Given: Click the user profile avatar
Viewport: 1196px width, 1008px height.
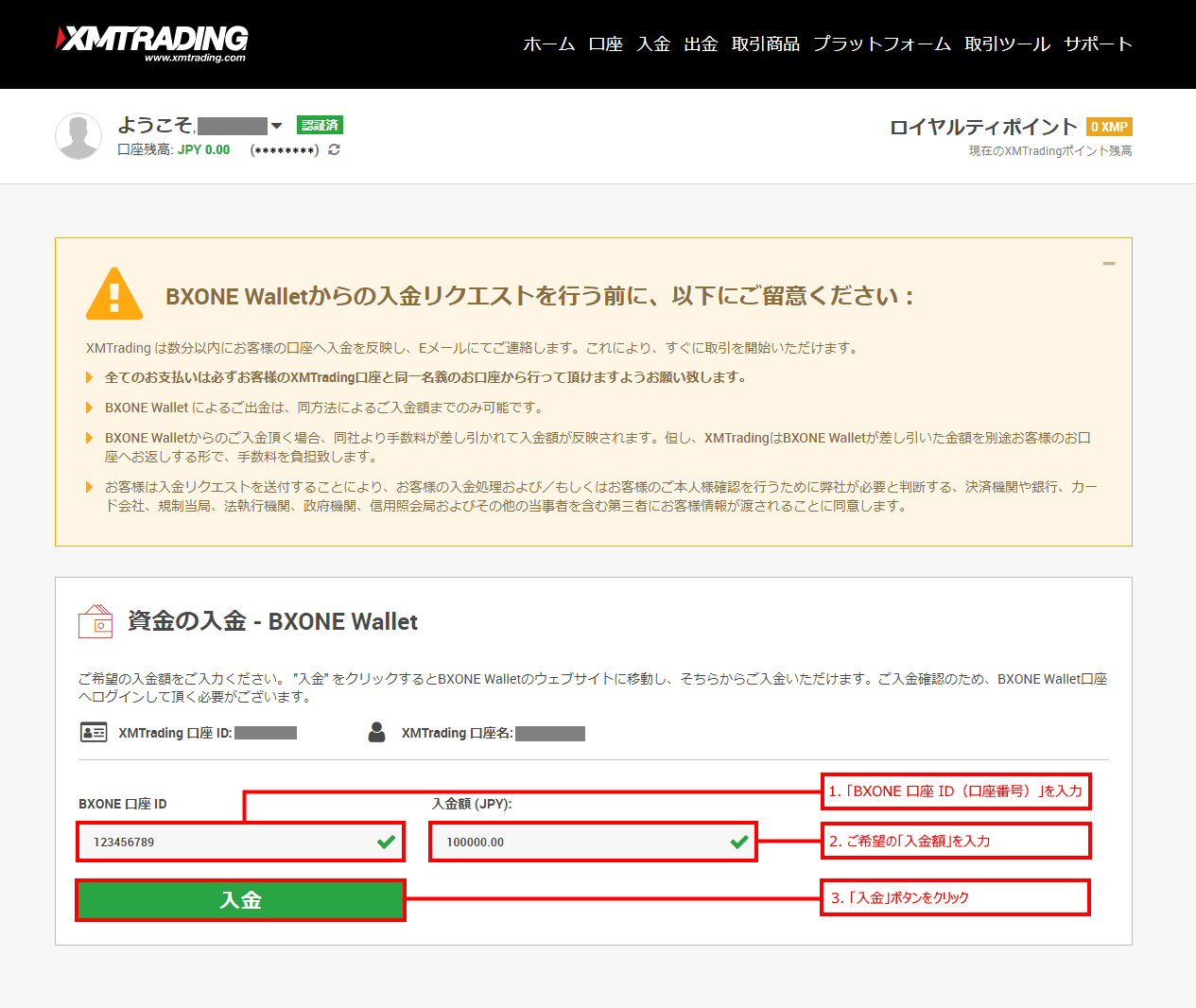Looking at the screenshot, I should [x=78, y=136].
